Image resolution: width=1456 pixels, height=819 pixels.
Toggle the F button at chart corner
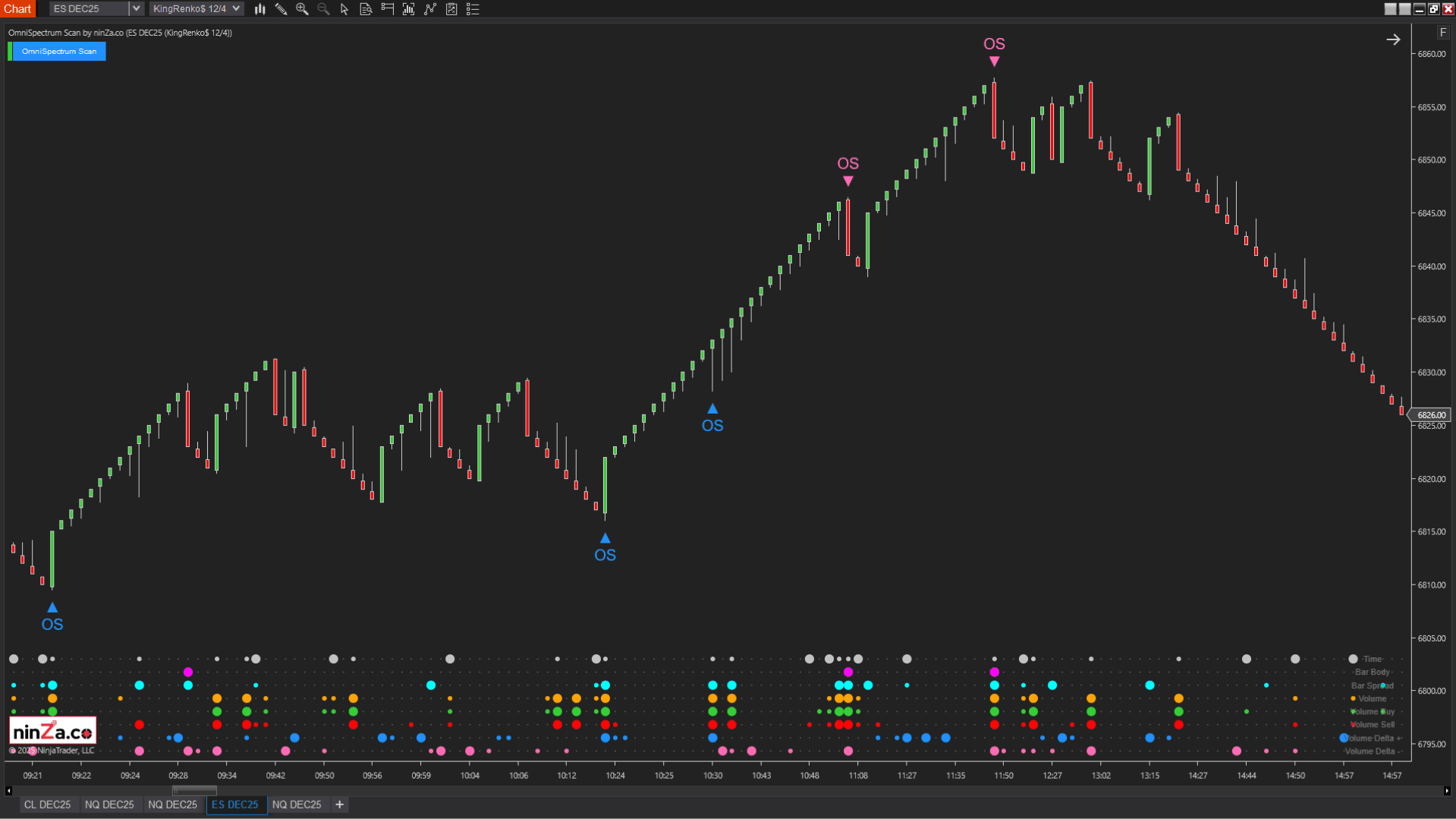(x=1442, y=33)
